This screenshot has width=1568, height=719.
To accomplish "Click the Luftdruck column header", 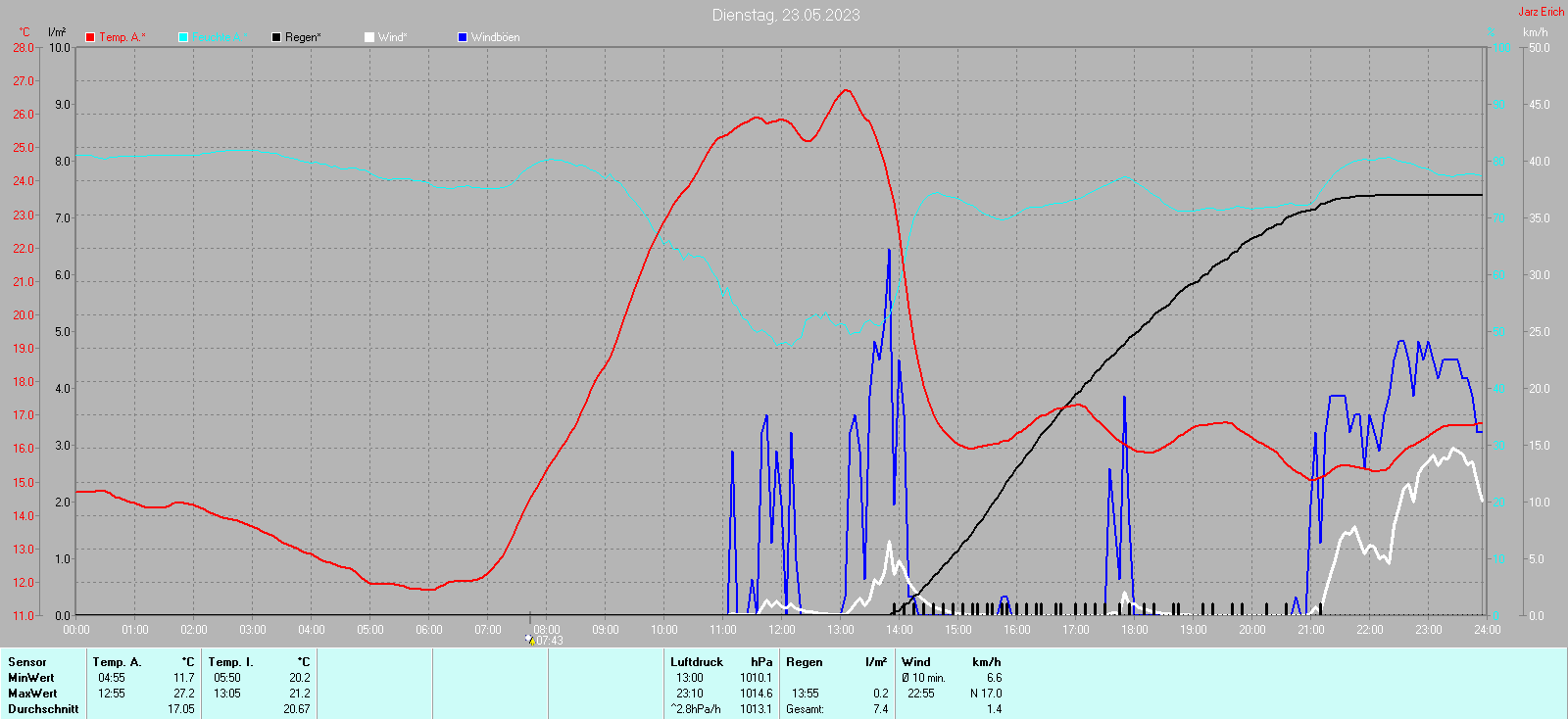I will [696, 662].
